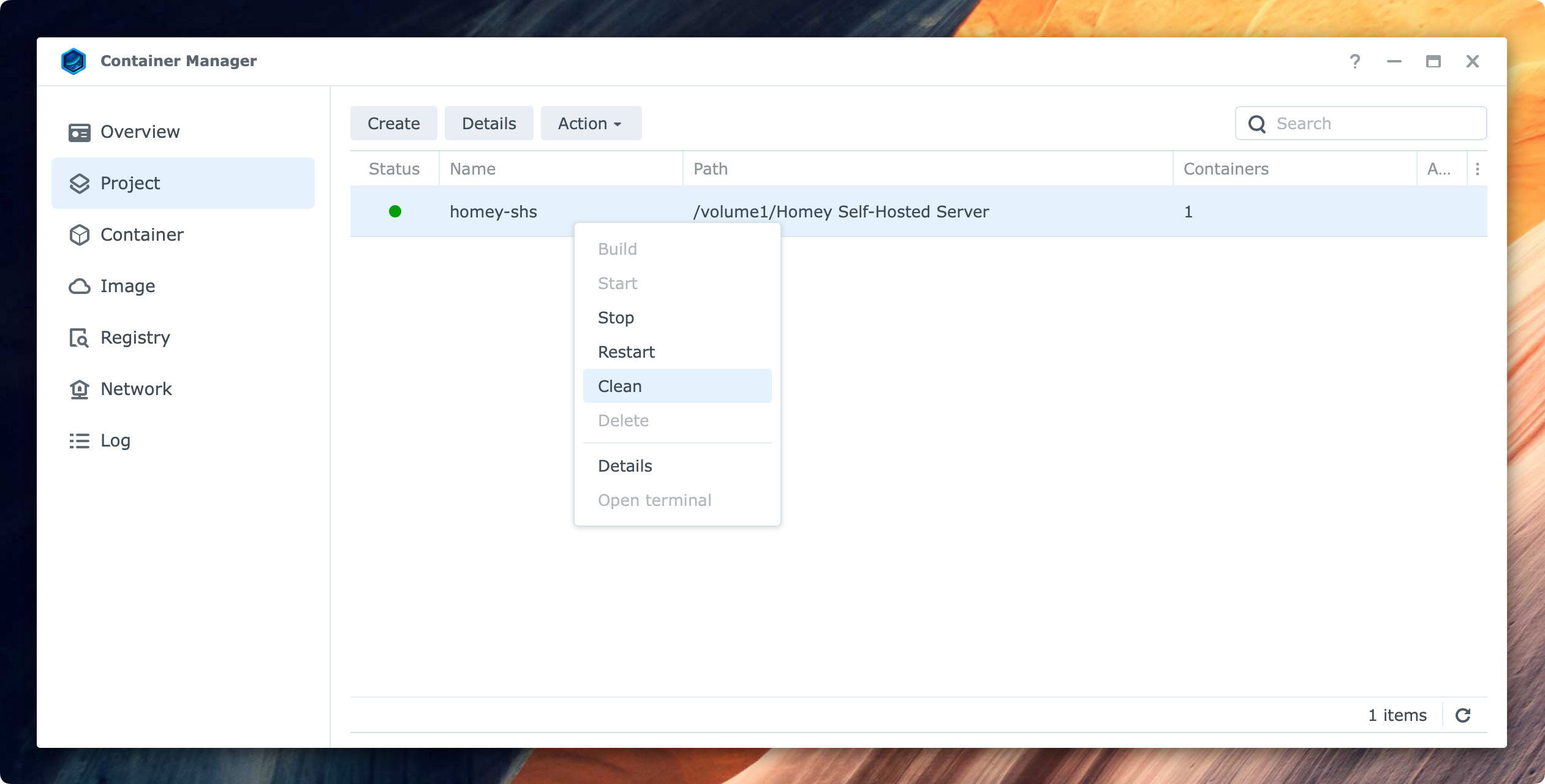Open the Image section via cloud icon
The height and width of the screenshot is (784, 1545).
80,286
